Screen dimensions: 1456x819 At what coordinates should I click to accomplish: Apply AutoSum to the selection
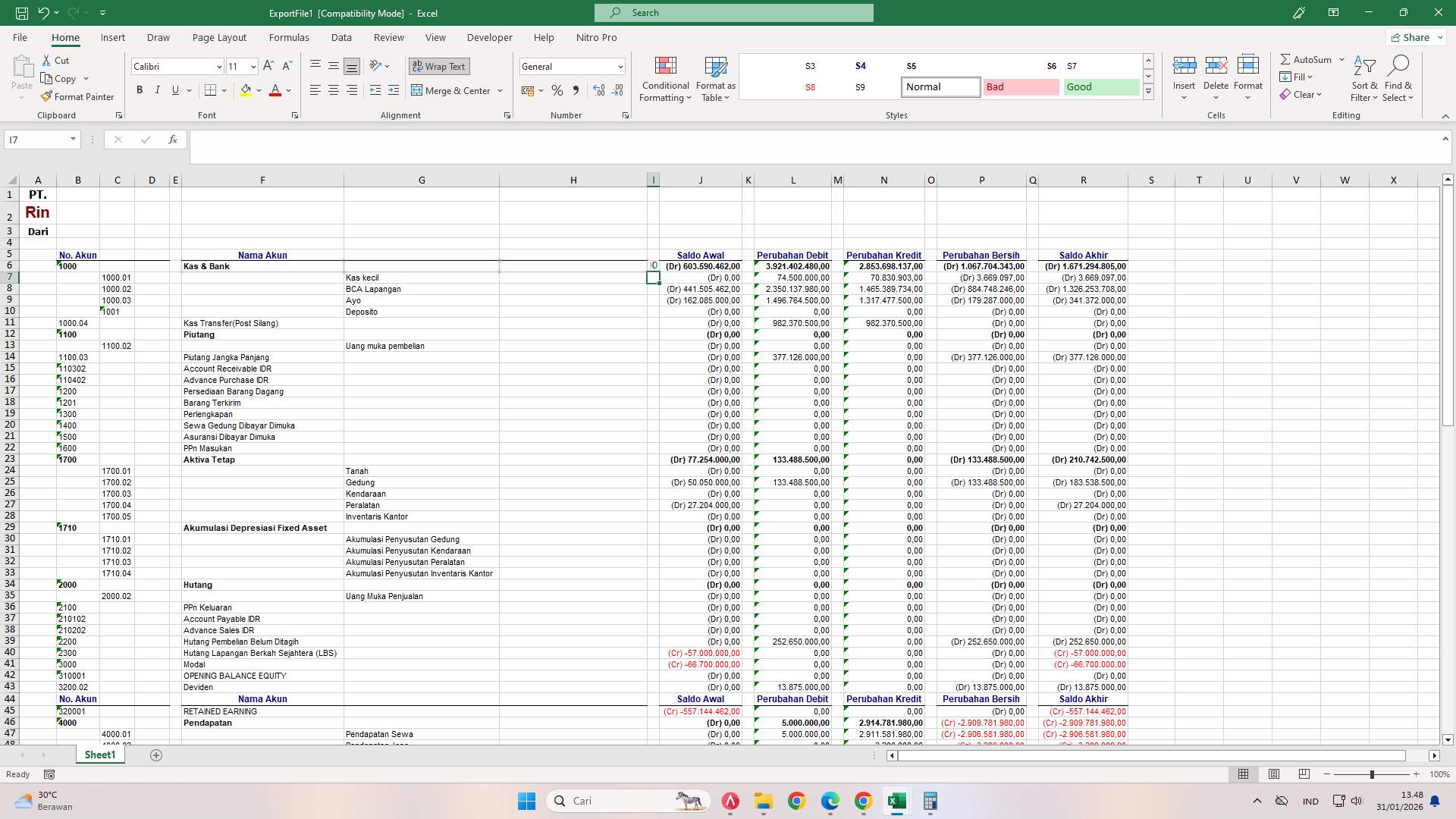1307,58
